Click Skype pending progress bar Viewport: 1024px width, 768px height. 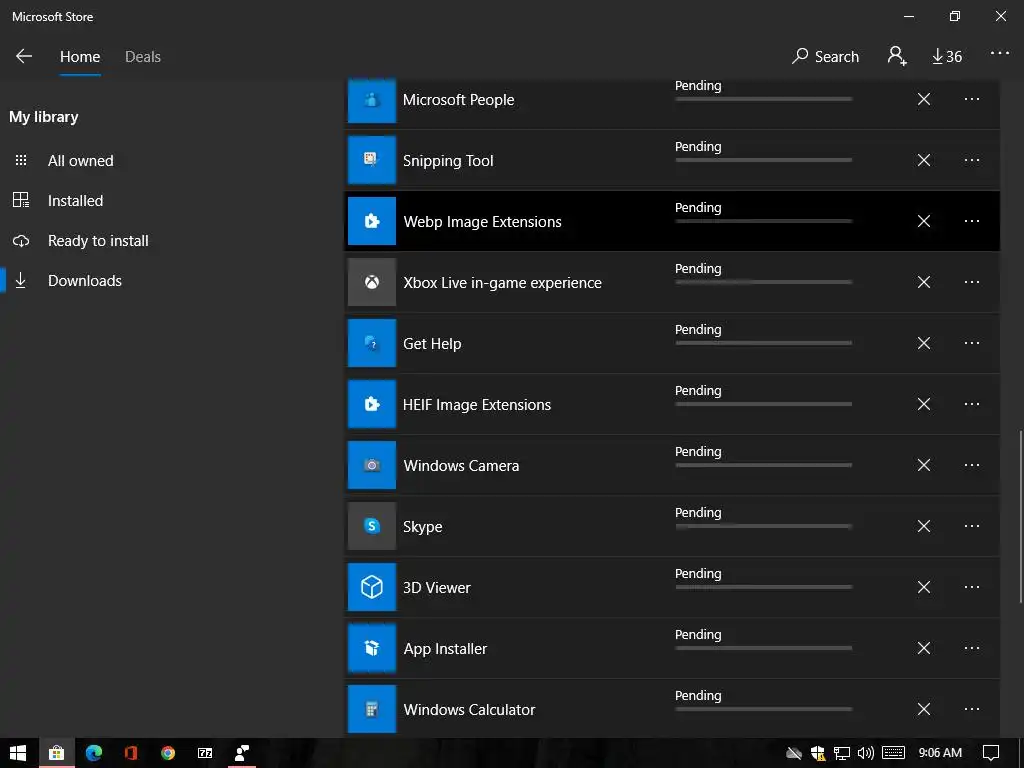[763, 526]
